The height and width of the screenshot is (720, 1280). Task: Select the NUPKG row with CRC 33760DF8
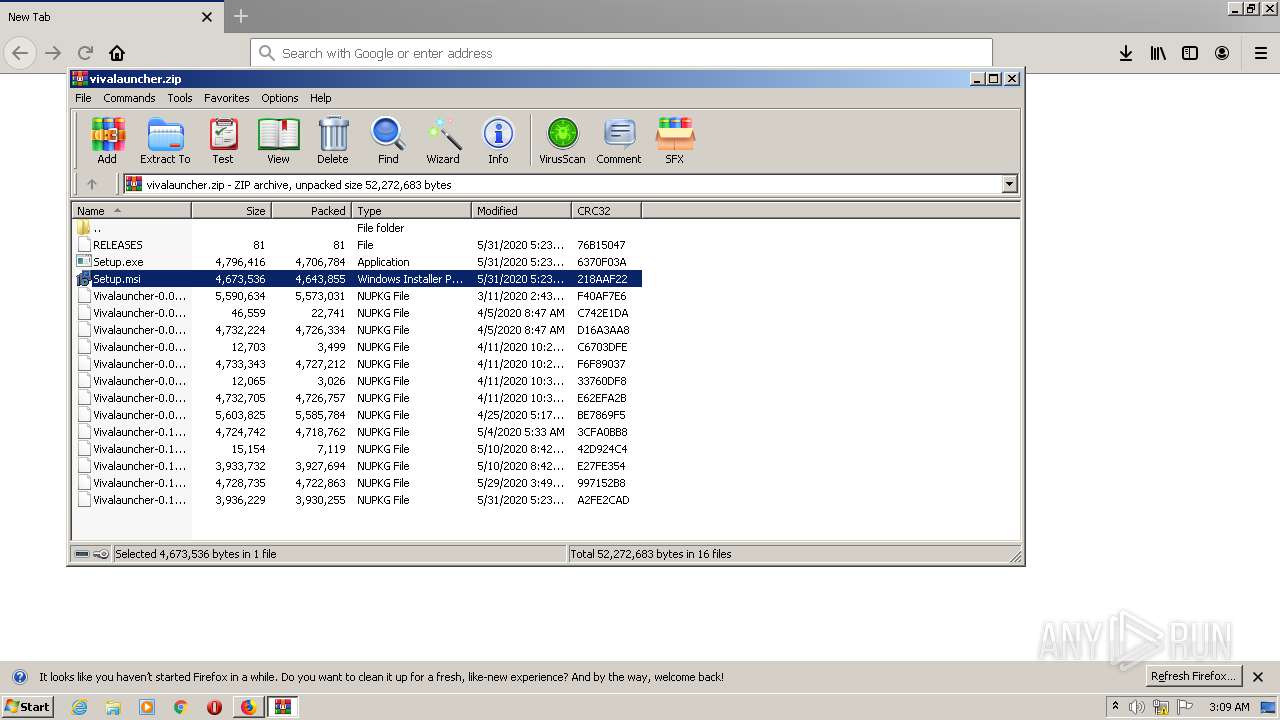click(357, 381)
